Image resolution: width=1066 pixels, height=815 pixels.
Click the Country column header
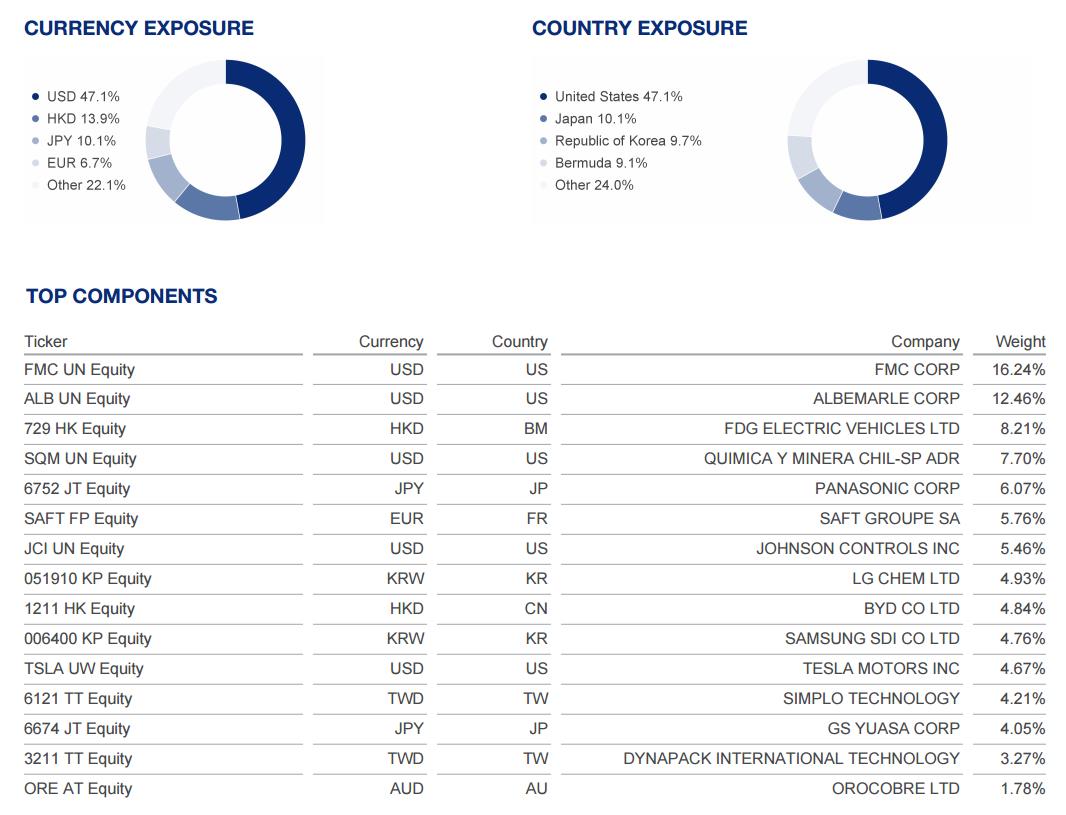519,341
